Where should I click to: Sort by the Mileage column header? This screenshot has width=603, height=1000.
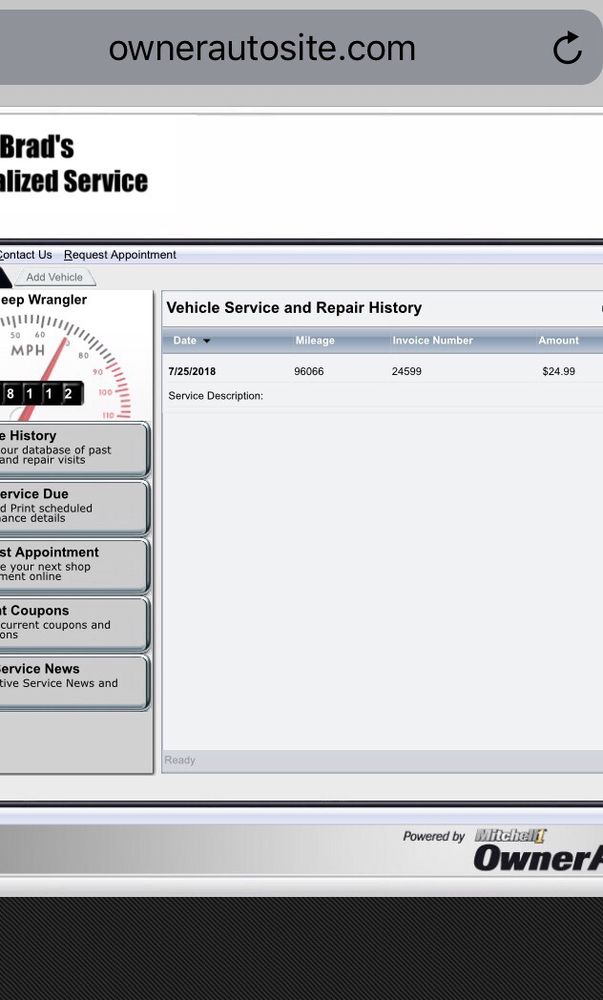315,341
